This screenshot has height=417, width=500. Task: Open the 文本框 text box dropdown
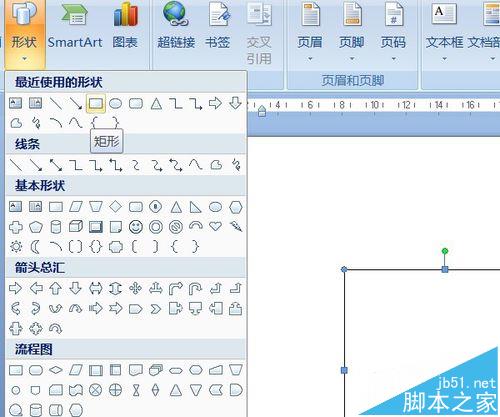tap(444, 32)
